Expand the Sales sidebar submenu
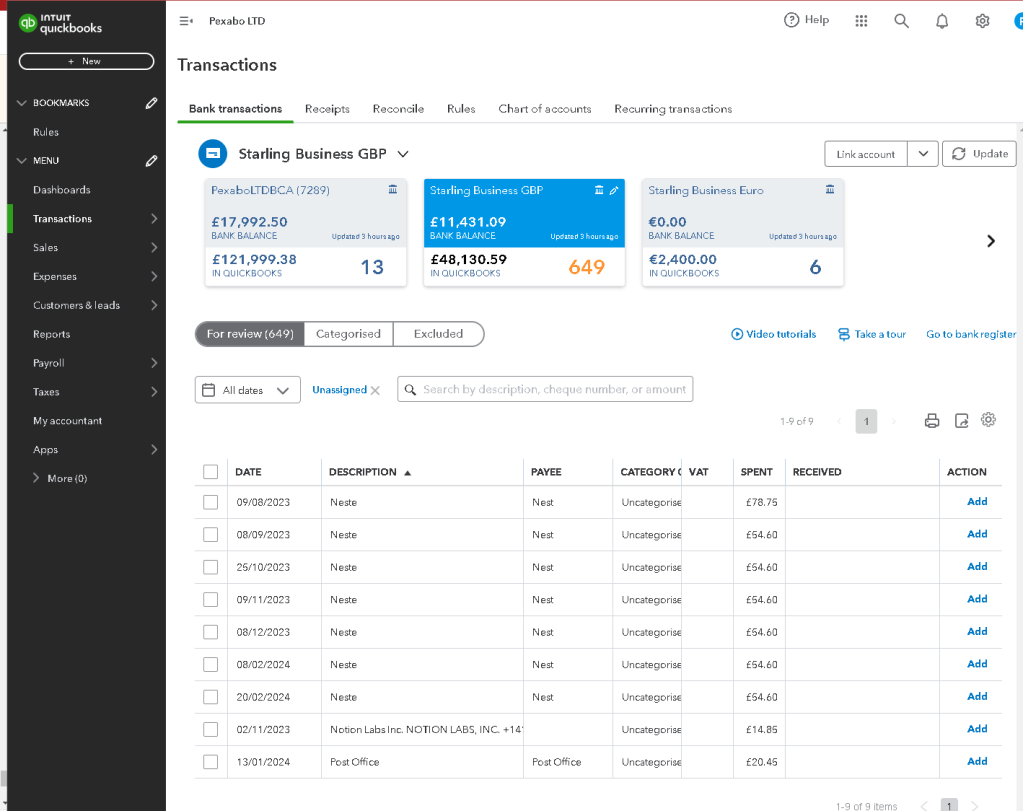Viewport: 1023px width, 811px height. (154, 247)
